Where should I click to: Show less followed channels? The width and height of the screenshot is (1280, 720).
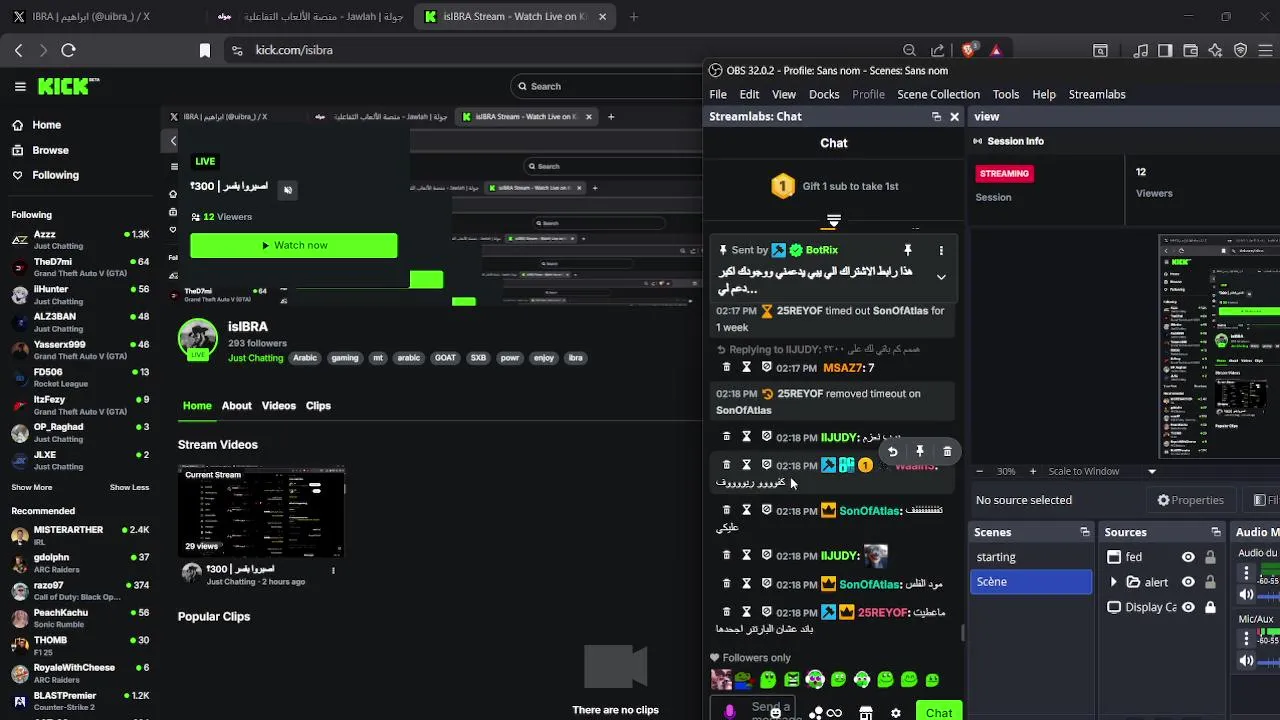click(129, 487)
